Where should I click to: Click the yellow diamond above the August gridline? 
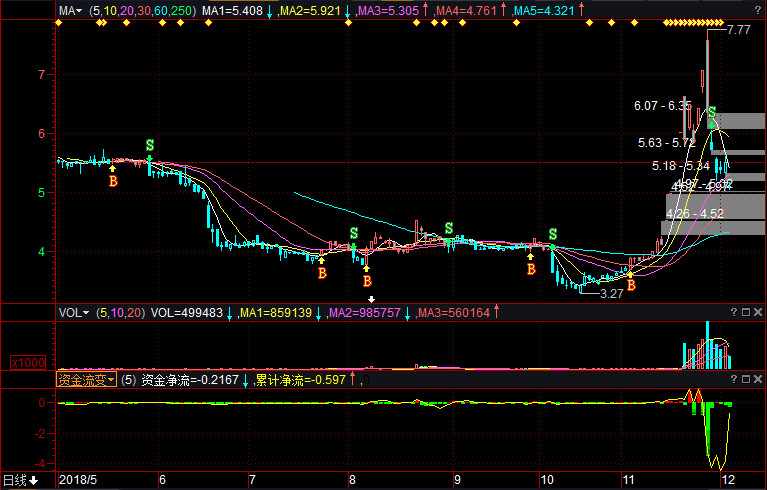pos(348,22)
